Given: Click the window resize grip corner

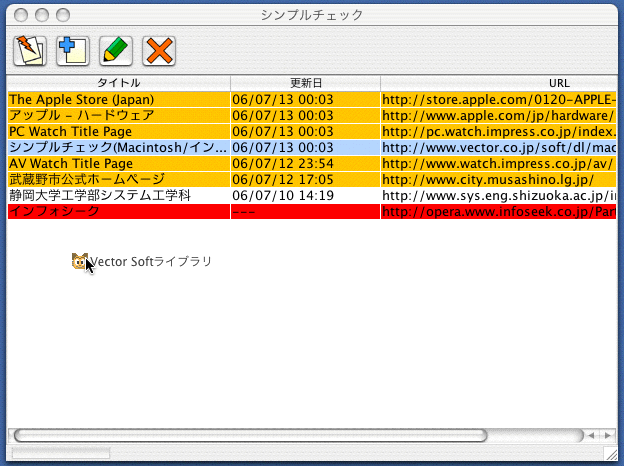Looking at the screenshot, I should coord(610,454).
